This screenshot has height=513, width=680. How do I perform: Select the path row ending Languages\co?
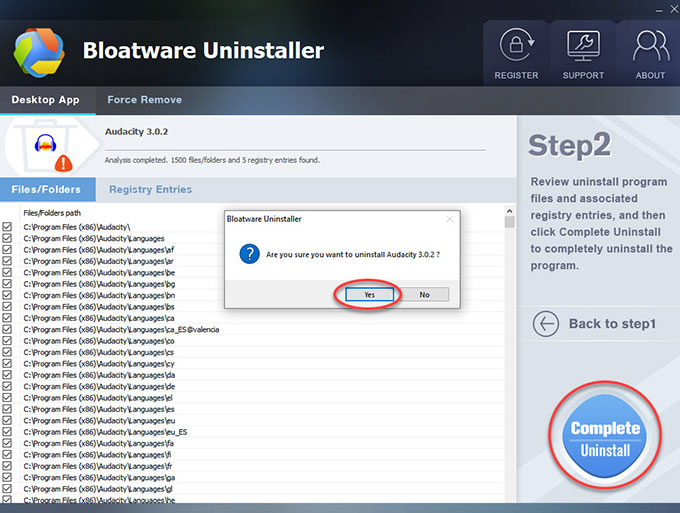click(99, 341)
